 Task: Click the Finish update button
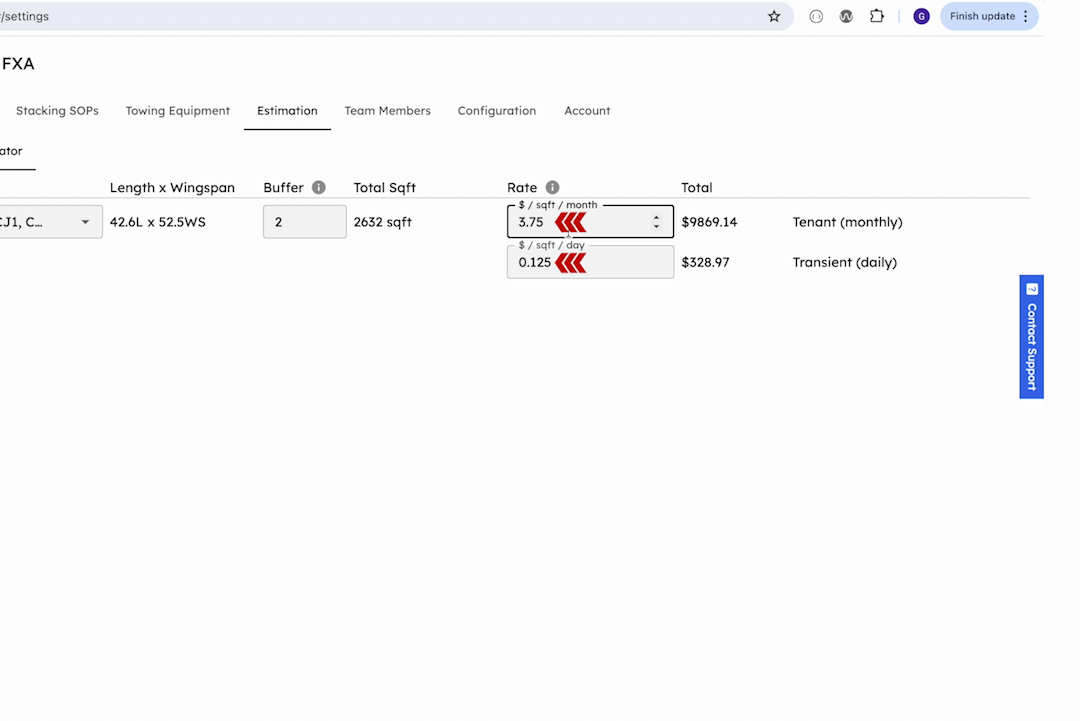point(982,16)
